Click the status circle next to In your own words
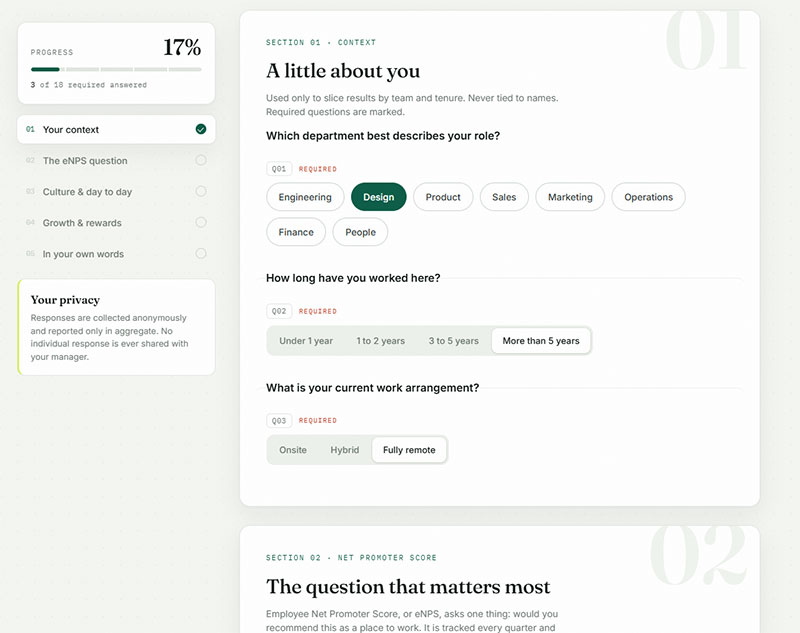800x633 pixels. [201, 254]
